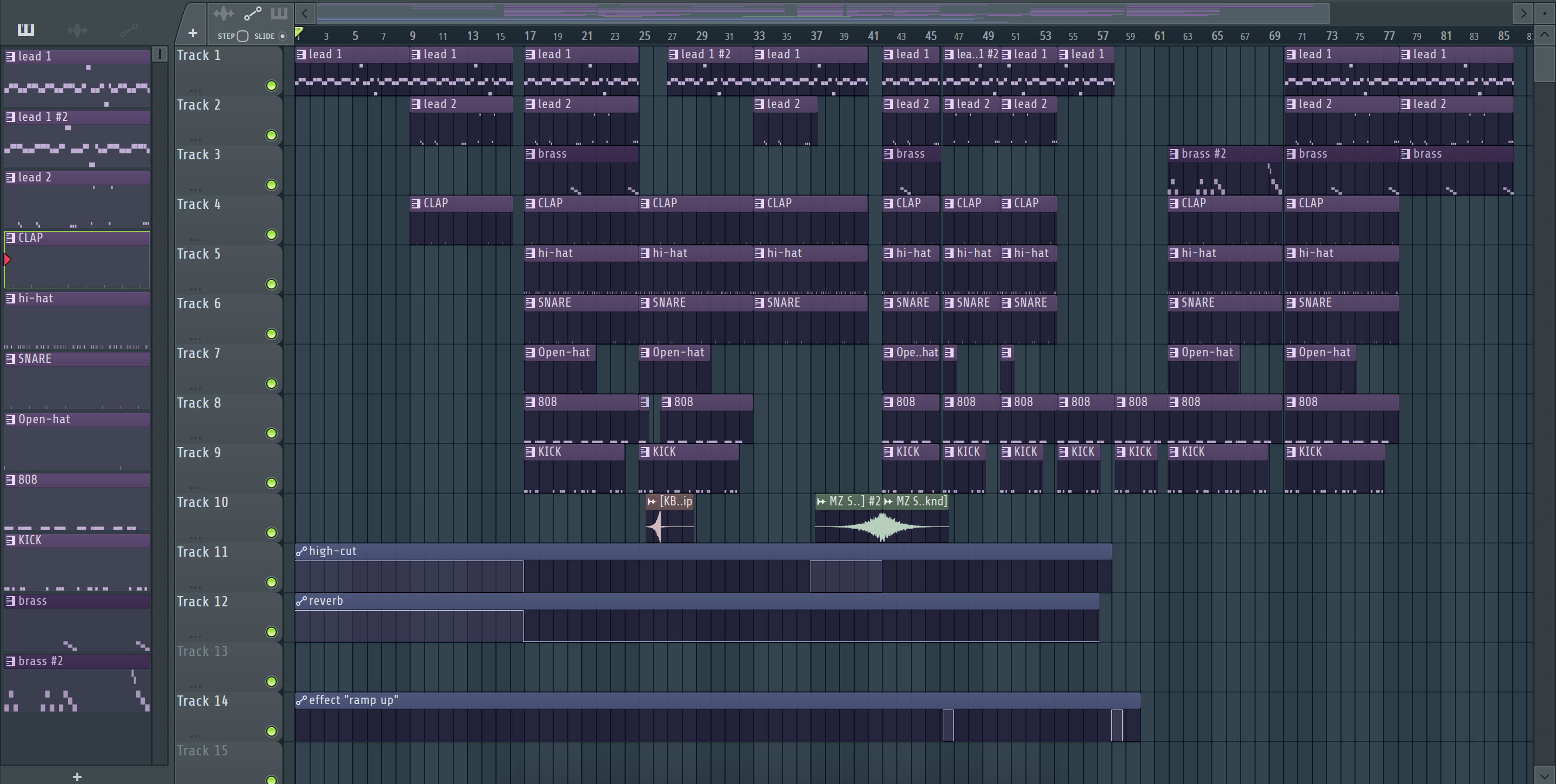Open the MZ S..] #2 audio clip menu icon

click(x=821, y=501)
